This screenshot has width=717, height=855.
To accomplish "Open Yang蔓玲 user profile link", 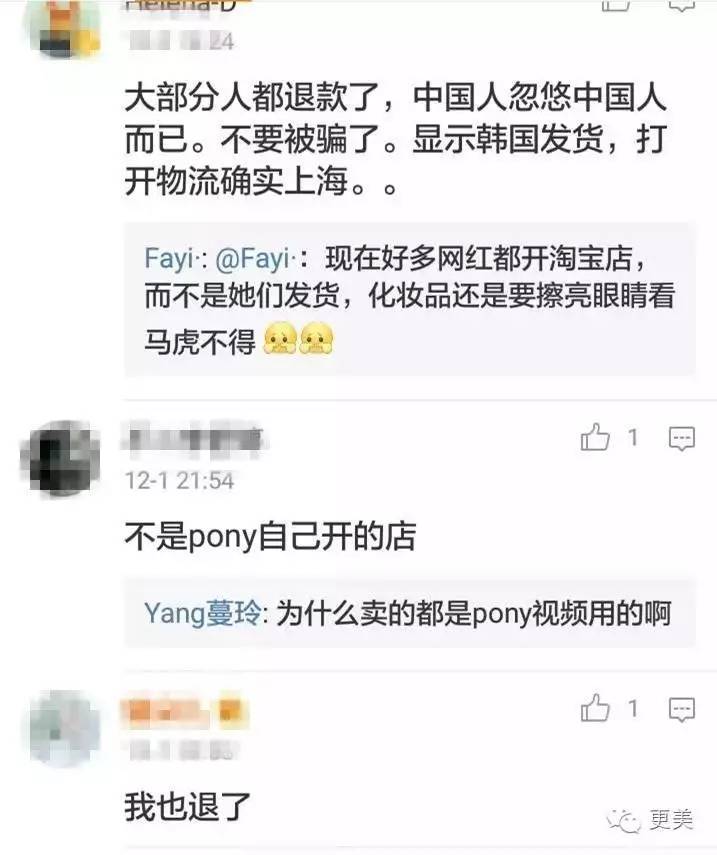I will tap(202, 613).
